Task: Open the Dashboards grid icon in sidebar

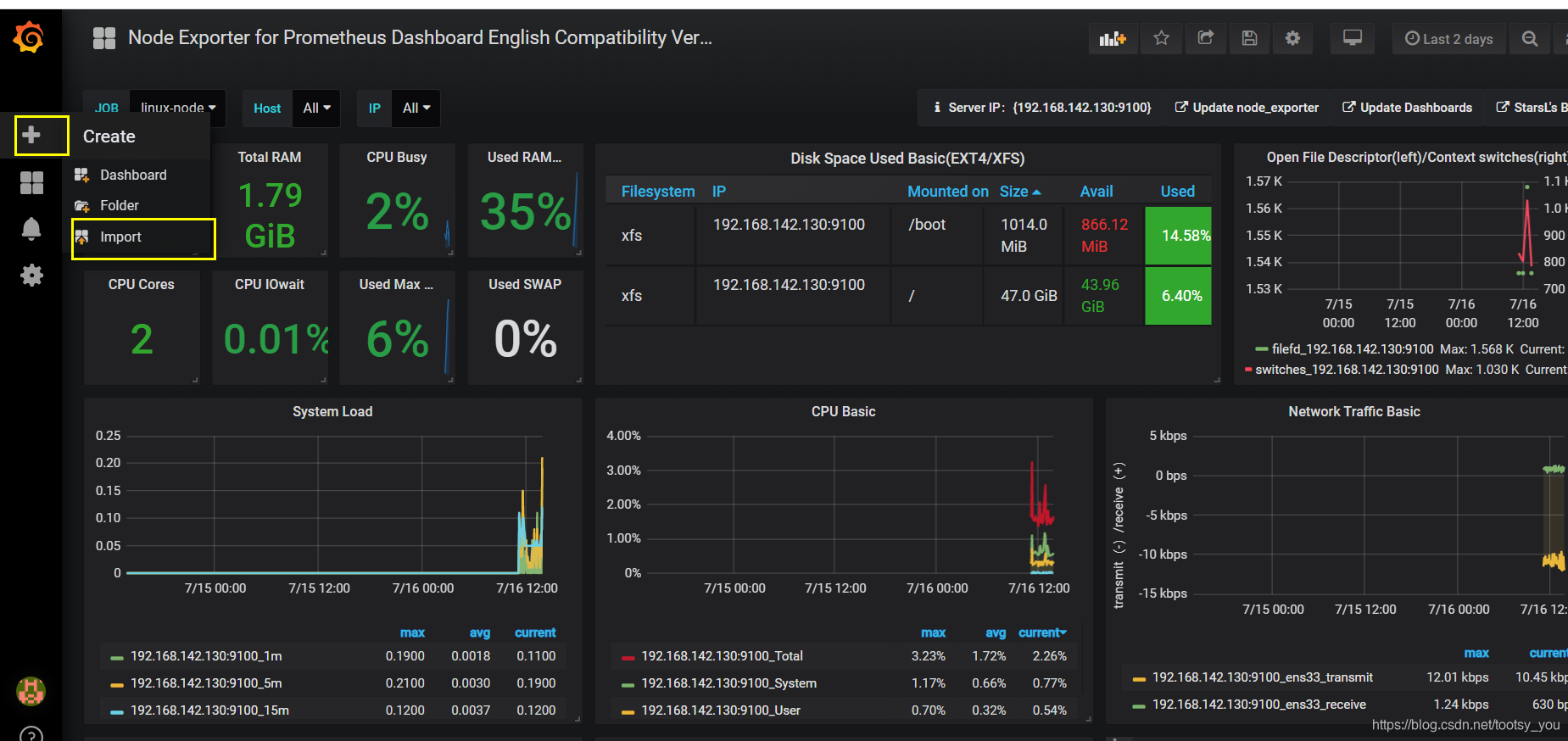Action: click(31, 182)
